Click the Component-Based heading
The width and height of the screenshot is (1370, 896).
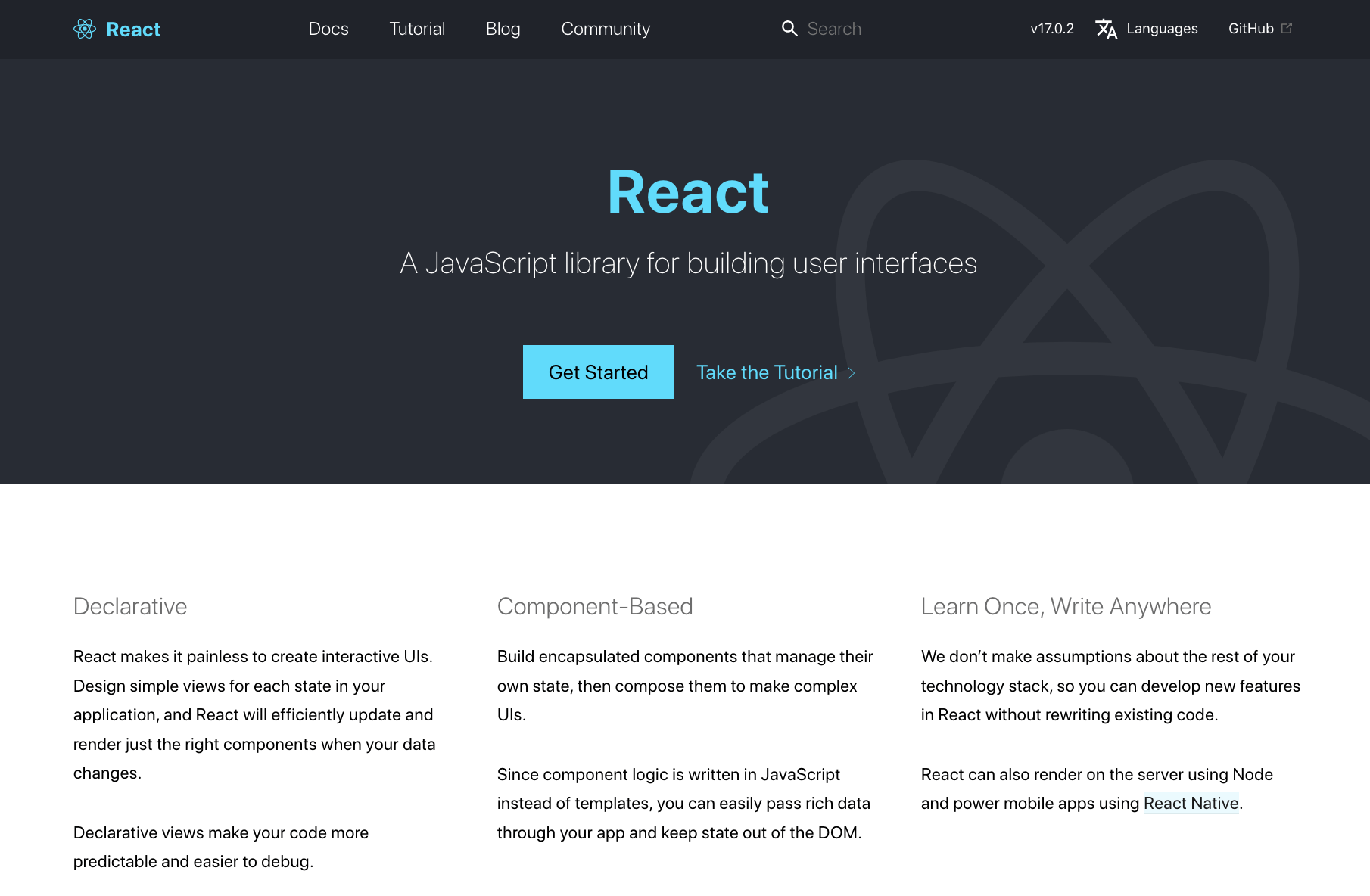595,606
